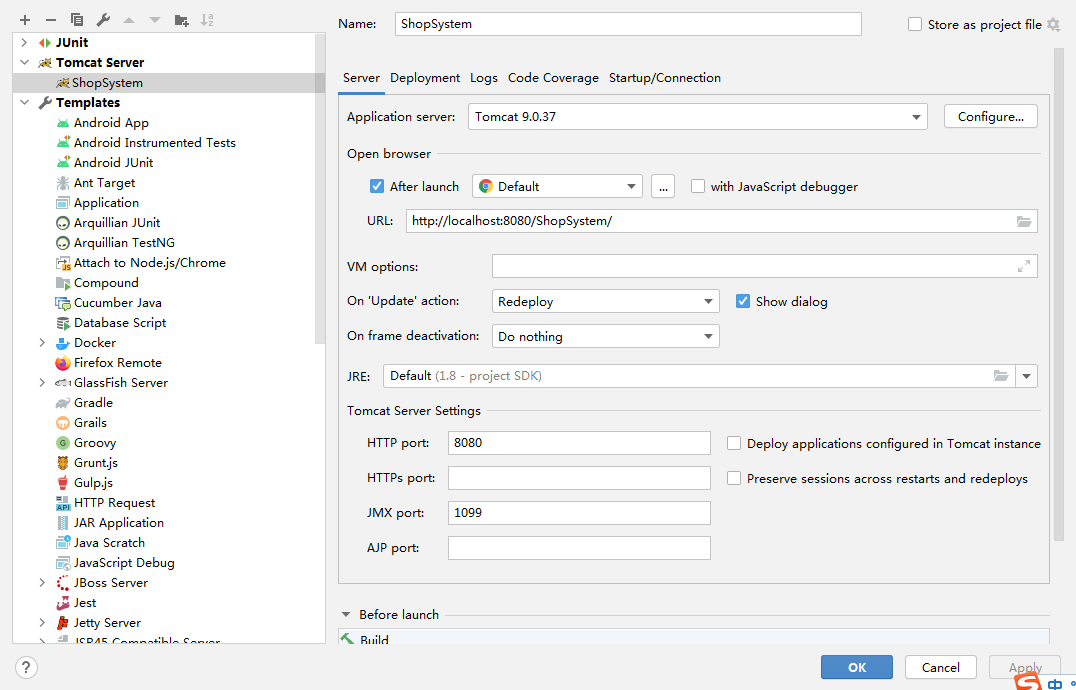The image size is (1076, 690).
Task: Click HTTP port field 8080
Action: [579, 443]
